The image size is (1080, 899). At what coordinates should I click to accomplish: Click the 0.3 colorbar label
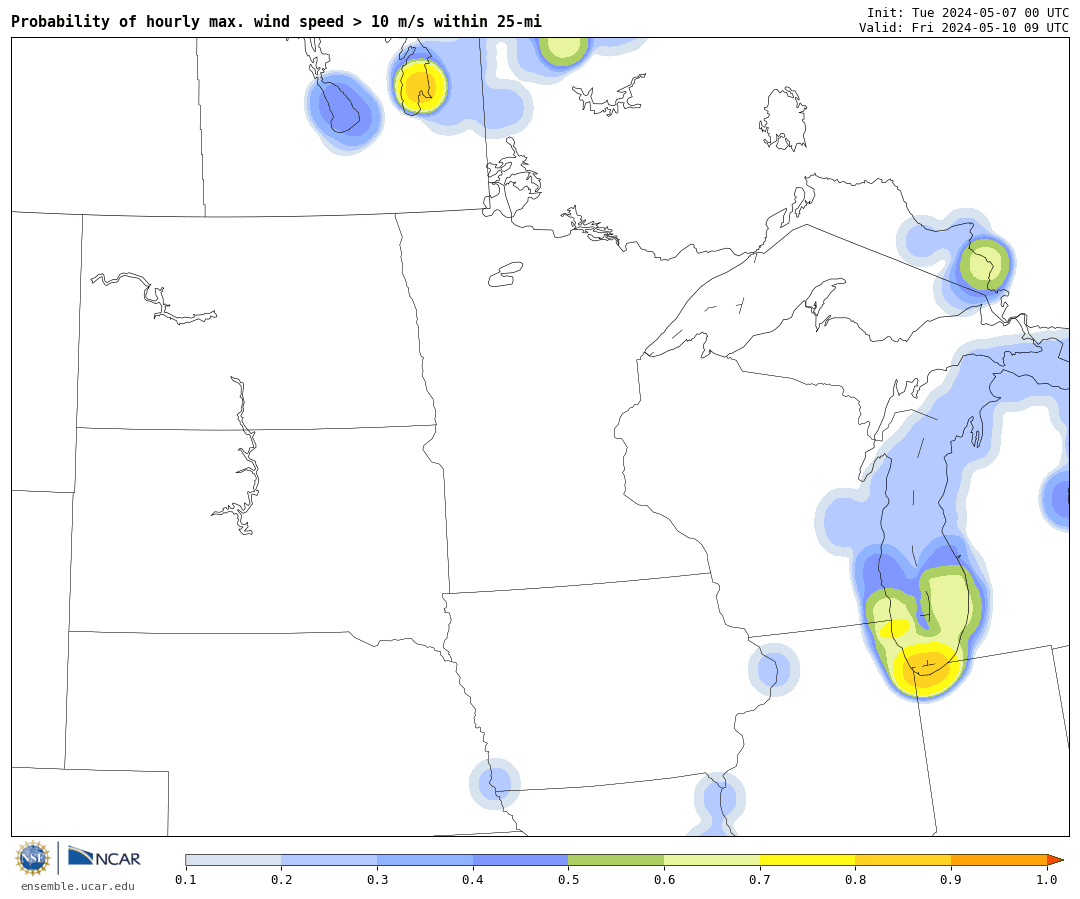[x=377, y=880]
